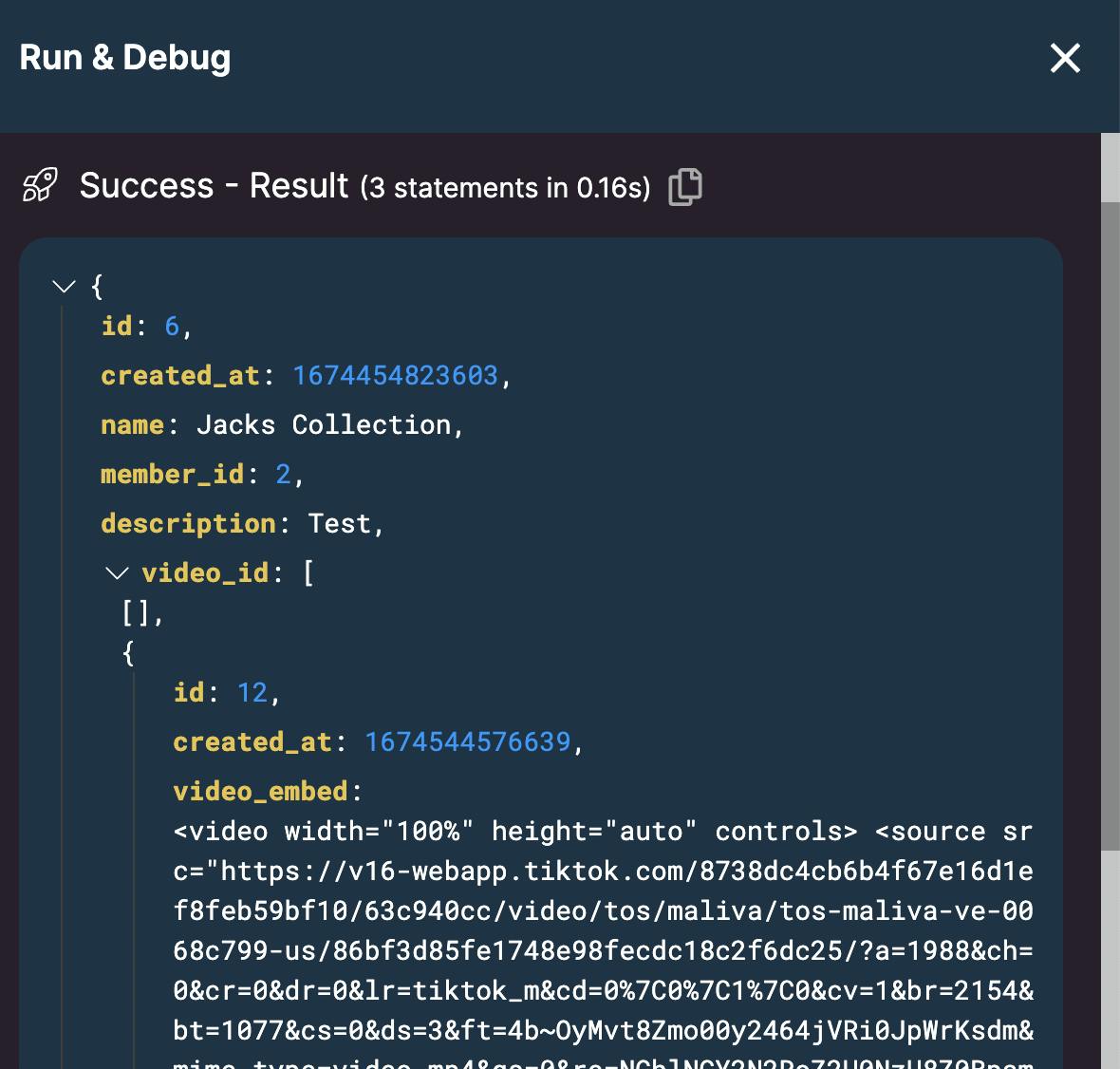Collapse the root JSON object
Viewport: 1120px width, 1069px height.
click(64, 286)
